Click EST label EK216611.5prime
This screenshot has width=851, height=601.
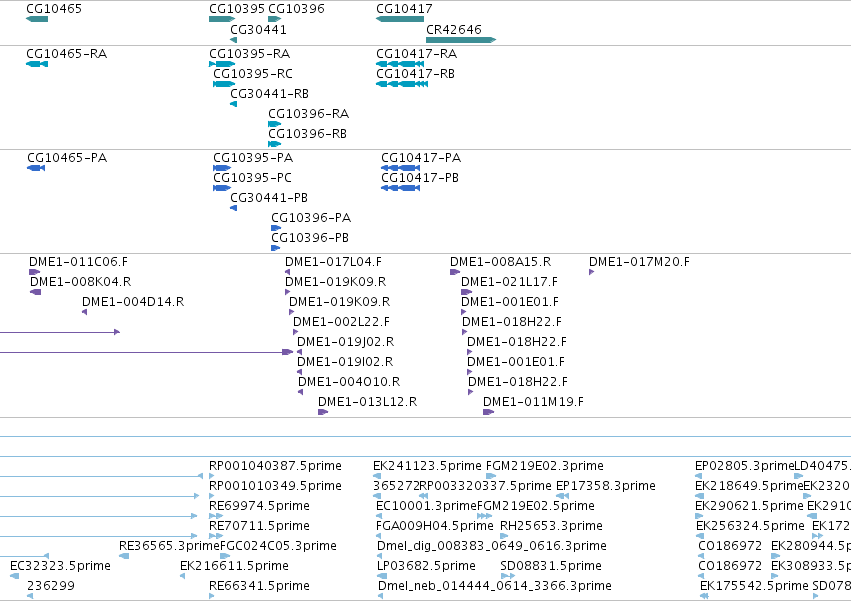pyautogui.click(x=234, y=566)
